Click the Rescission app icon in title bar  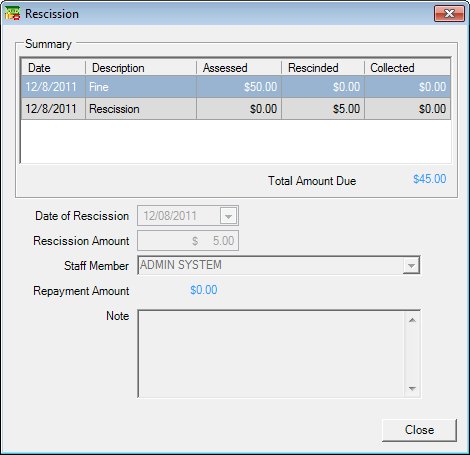[12, 13]
